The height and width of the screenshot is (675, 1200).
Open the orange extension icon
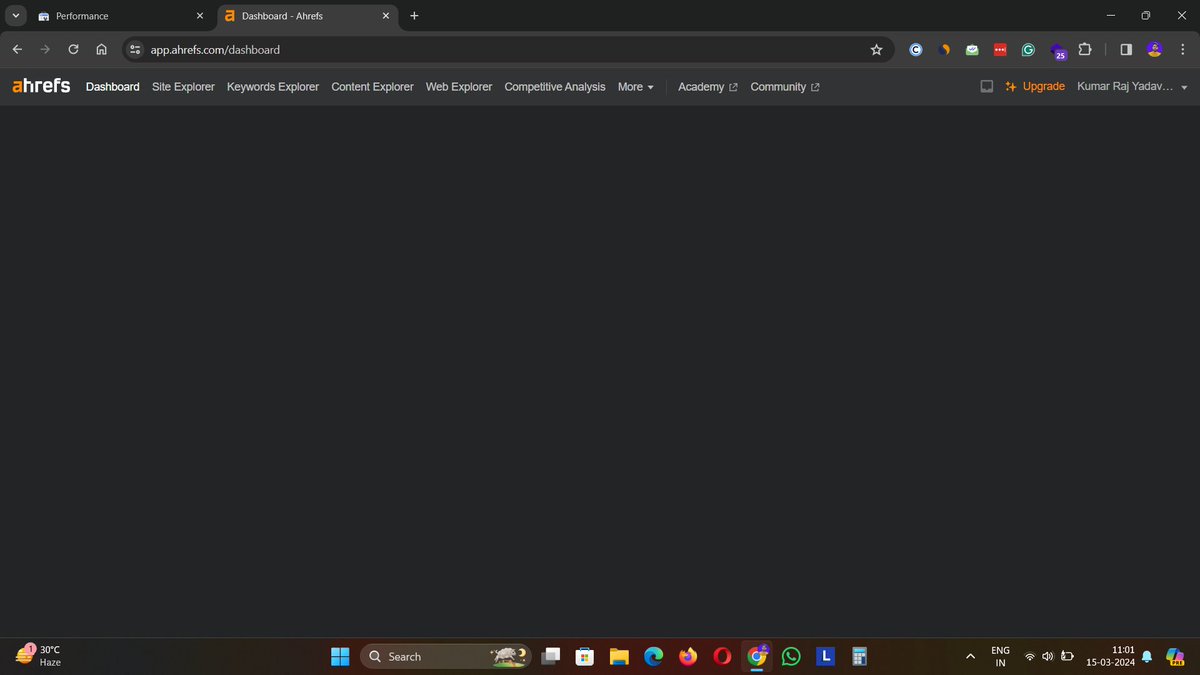945,49
